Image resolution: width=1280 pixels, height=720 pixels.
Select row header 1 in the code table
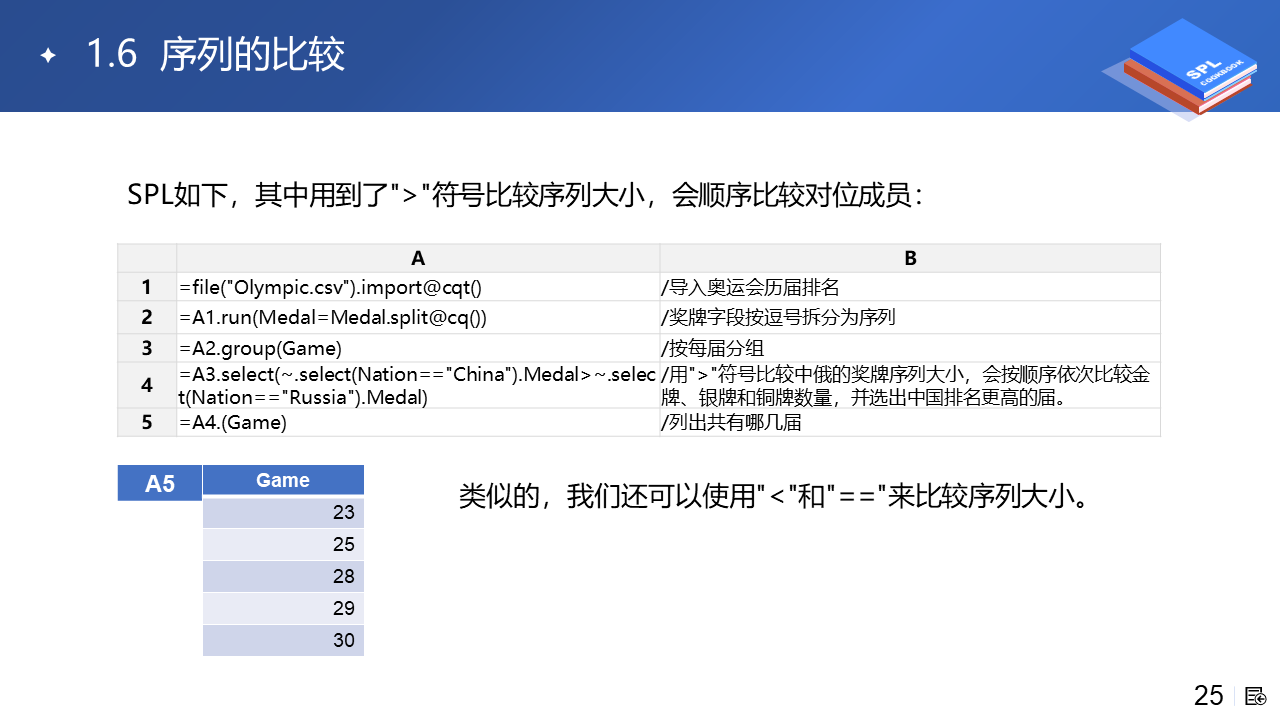pyautogui.click(x=147, y=287)
